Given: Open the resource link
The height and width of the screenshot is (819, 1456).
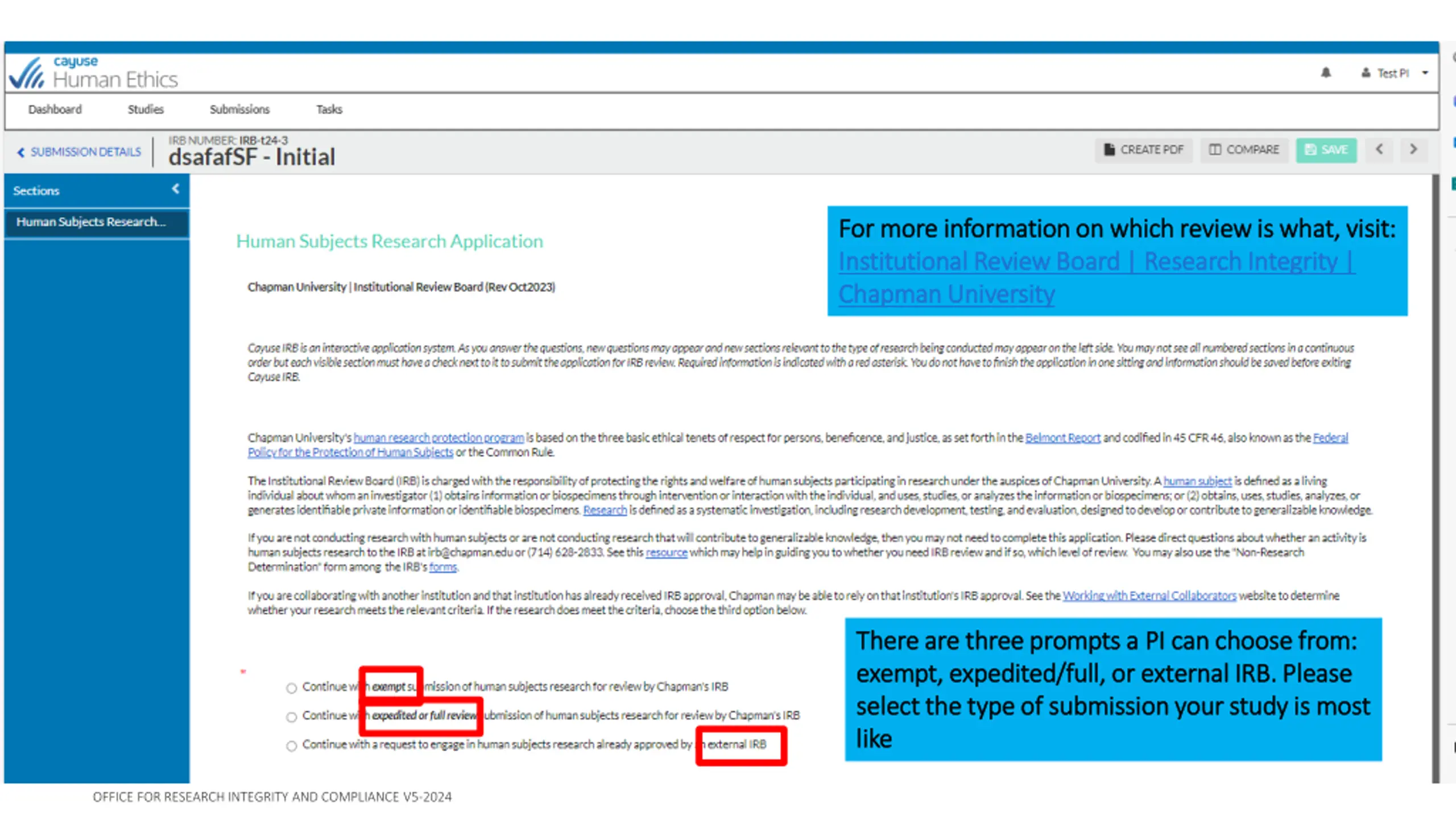Looking at the screenshot, I should click(666, 552).
